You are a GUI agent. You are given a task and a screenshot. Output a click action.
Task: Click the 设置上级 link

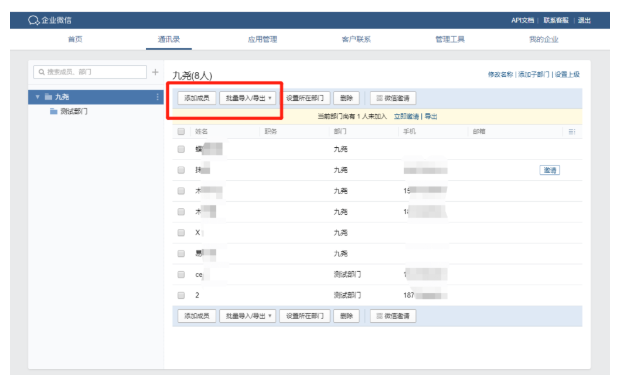pyautogui.click(x=567, y=74)
